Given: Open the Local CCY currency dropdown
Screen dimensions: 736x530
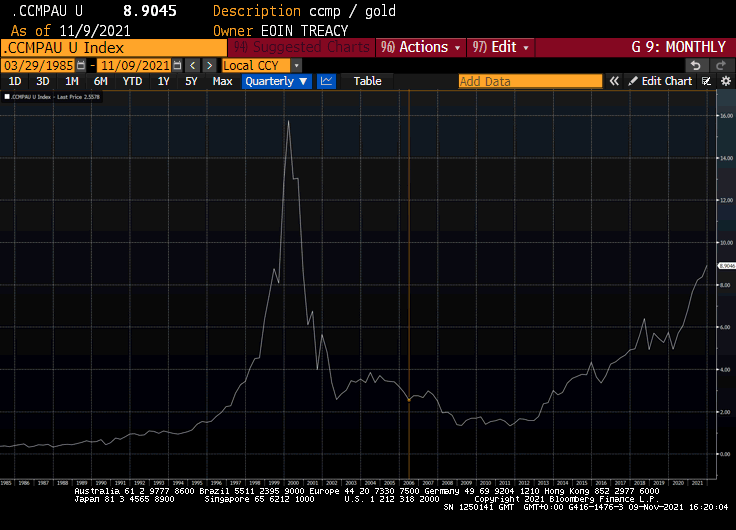Looking at the screenshot, I should tap(260, 65).
